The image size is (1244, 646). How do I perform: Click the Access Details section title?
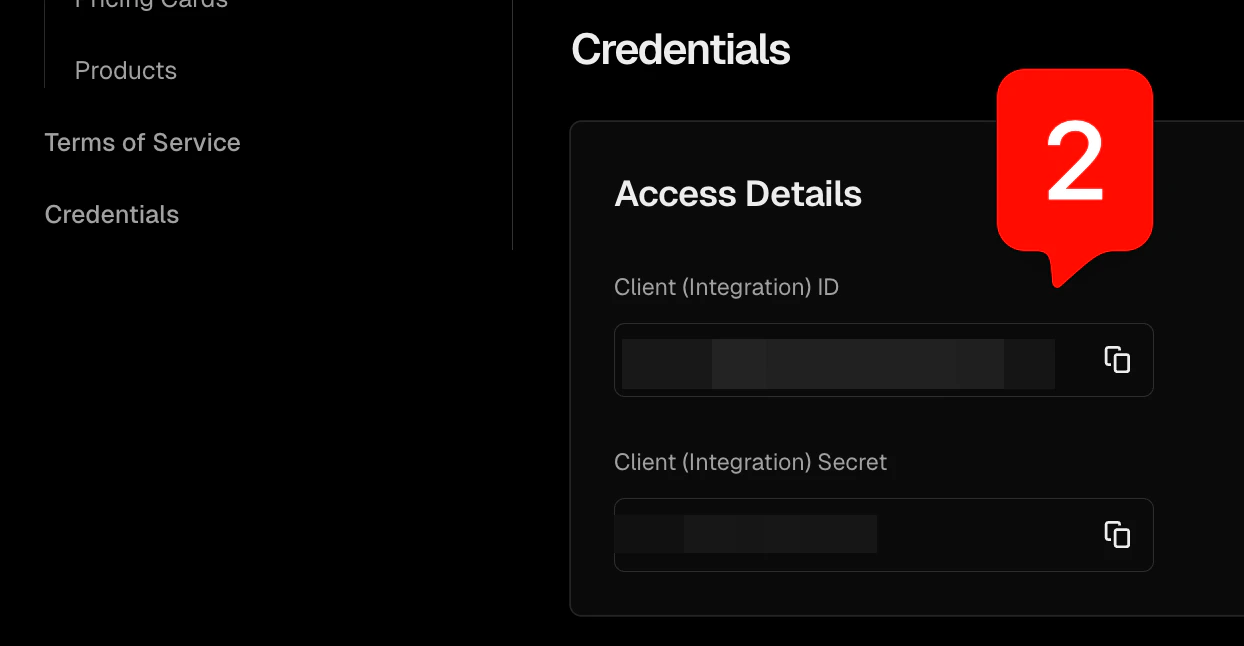coord(738,194)
